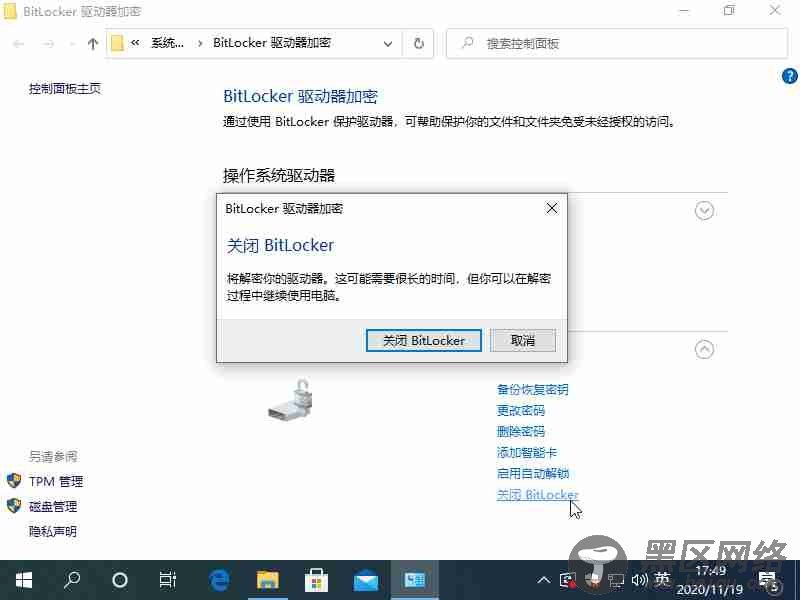This screenshot has height=600, width=800.
Task: Click the 磁盘管理 shield icon
Action: click(14, 506)
